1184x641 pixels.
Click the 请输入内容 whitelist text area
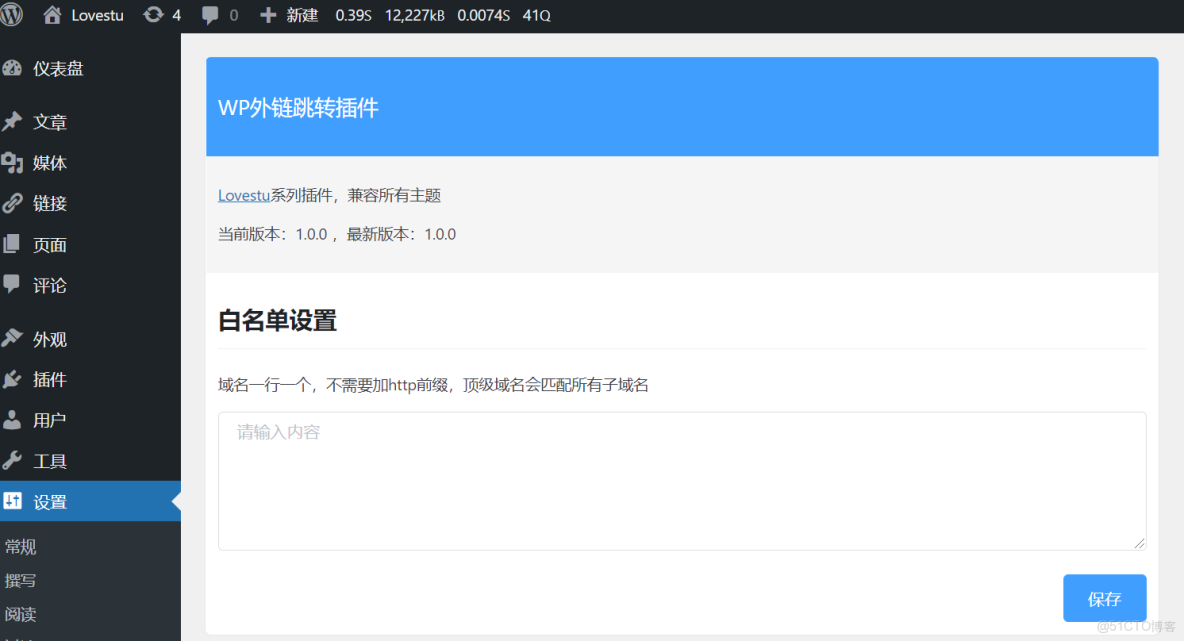pos(680,478)
